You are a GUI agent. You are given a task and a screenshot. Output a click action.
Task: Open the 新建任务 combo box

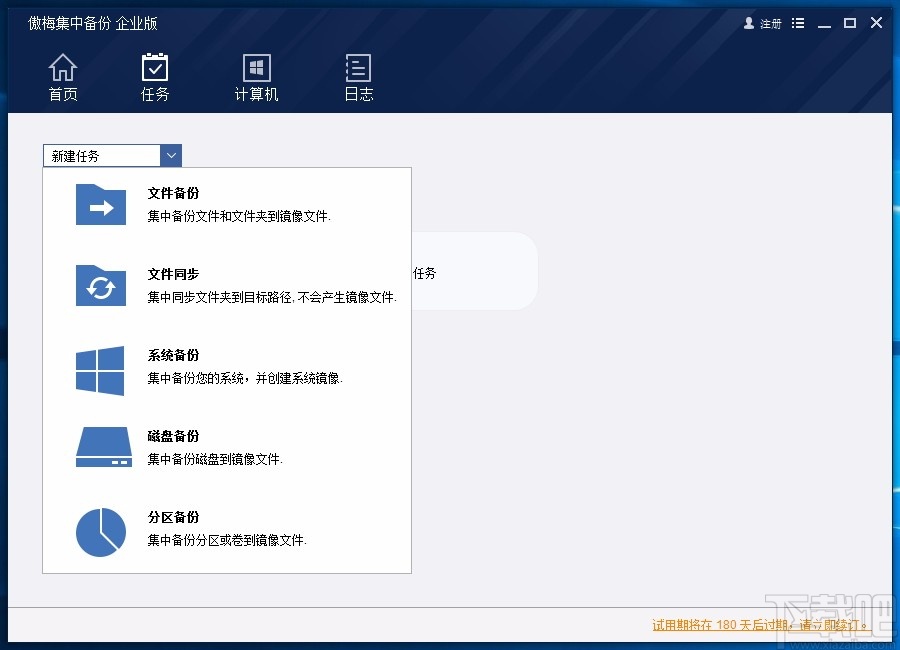[x=100, y=155]
